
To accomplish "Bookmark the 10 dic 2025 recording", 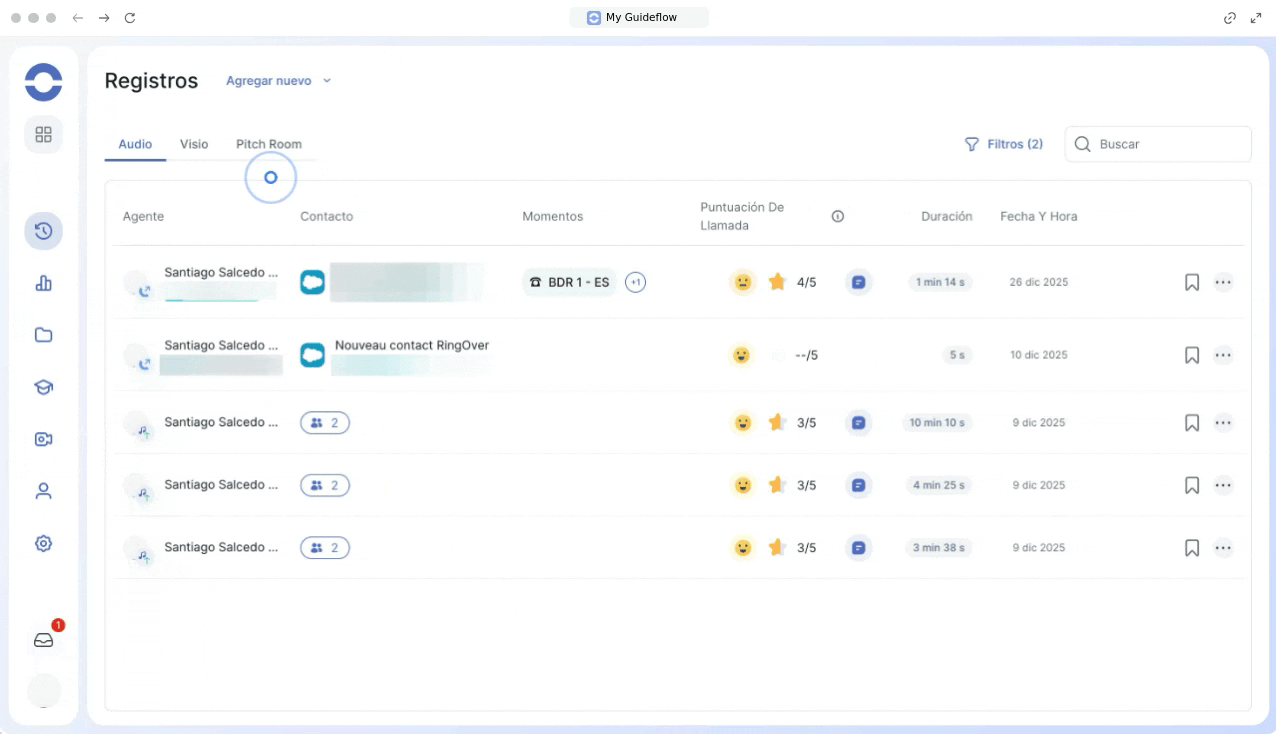I will (1191, 355).
